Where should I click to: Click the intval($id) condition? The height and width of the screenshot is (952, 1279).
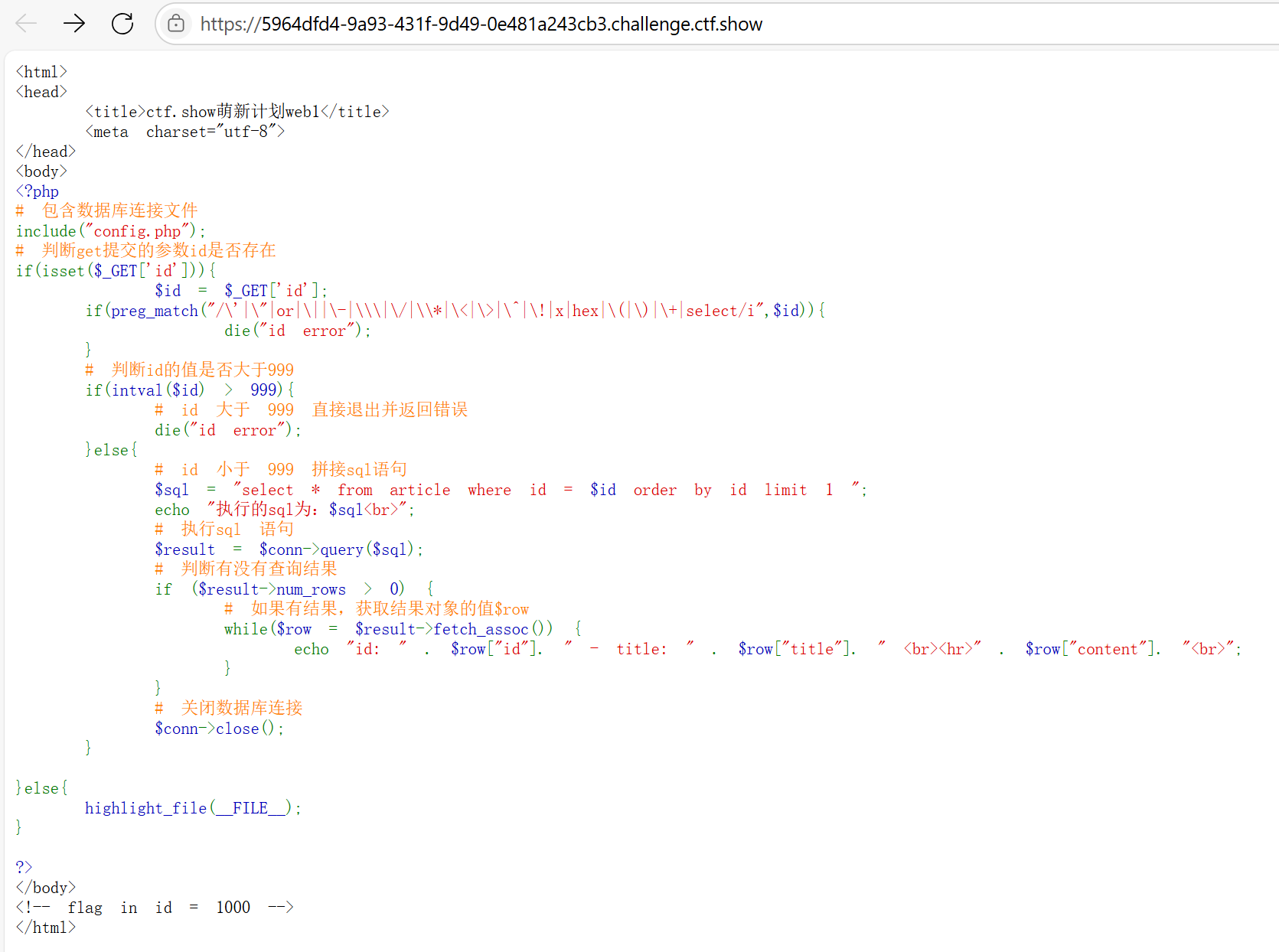(158, 390)
